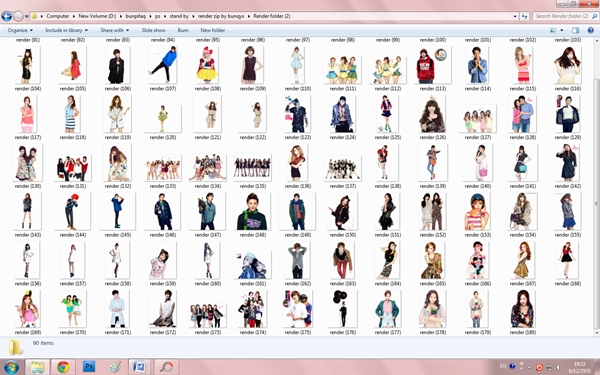Select the render (148) thumbnail
The width and height of the screenshot is (600, 375).
[253, 211]
